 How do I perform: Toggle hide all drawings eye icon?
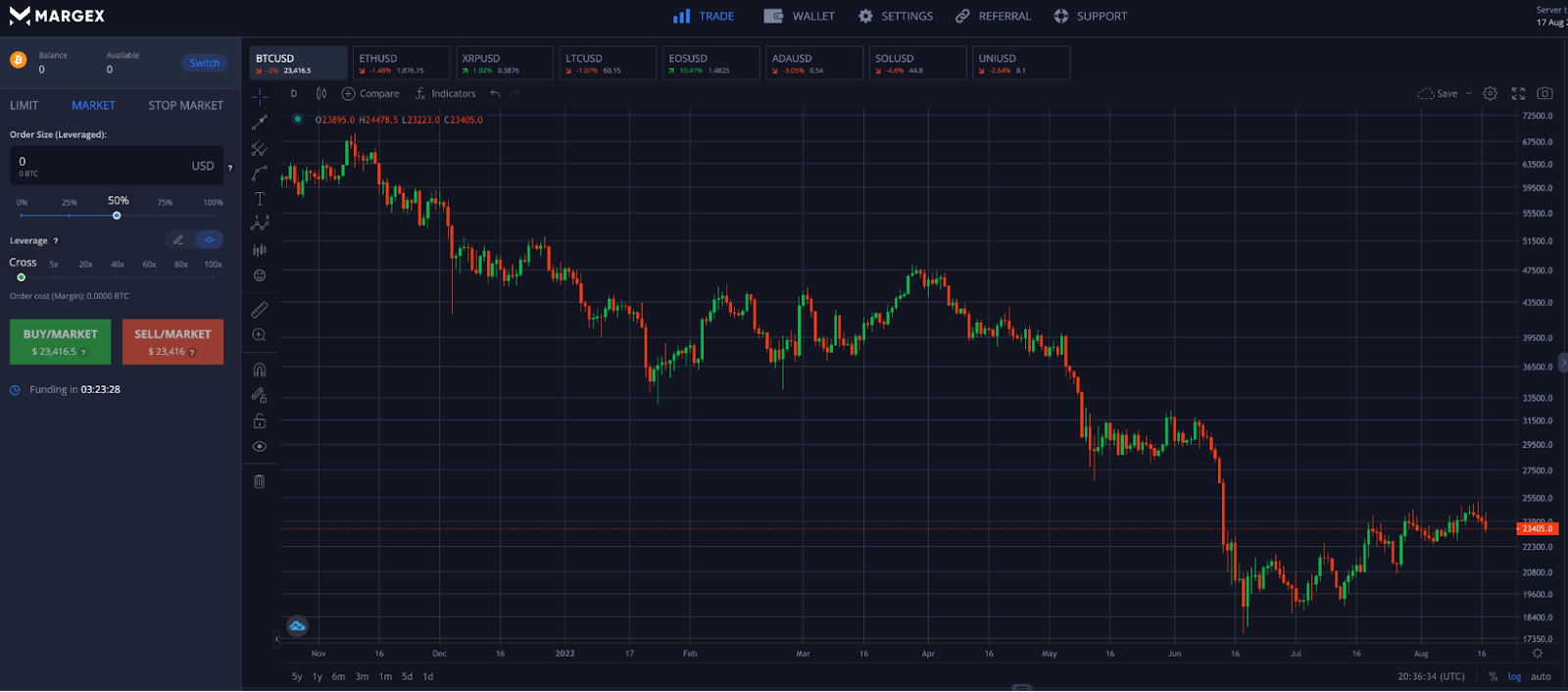(260, 446)
